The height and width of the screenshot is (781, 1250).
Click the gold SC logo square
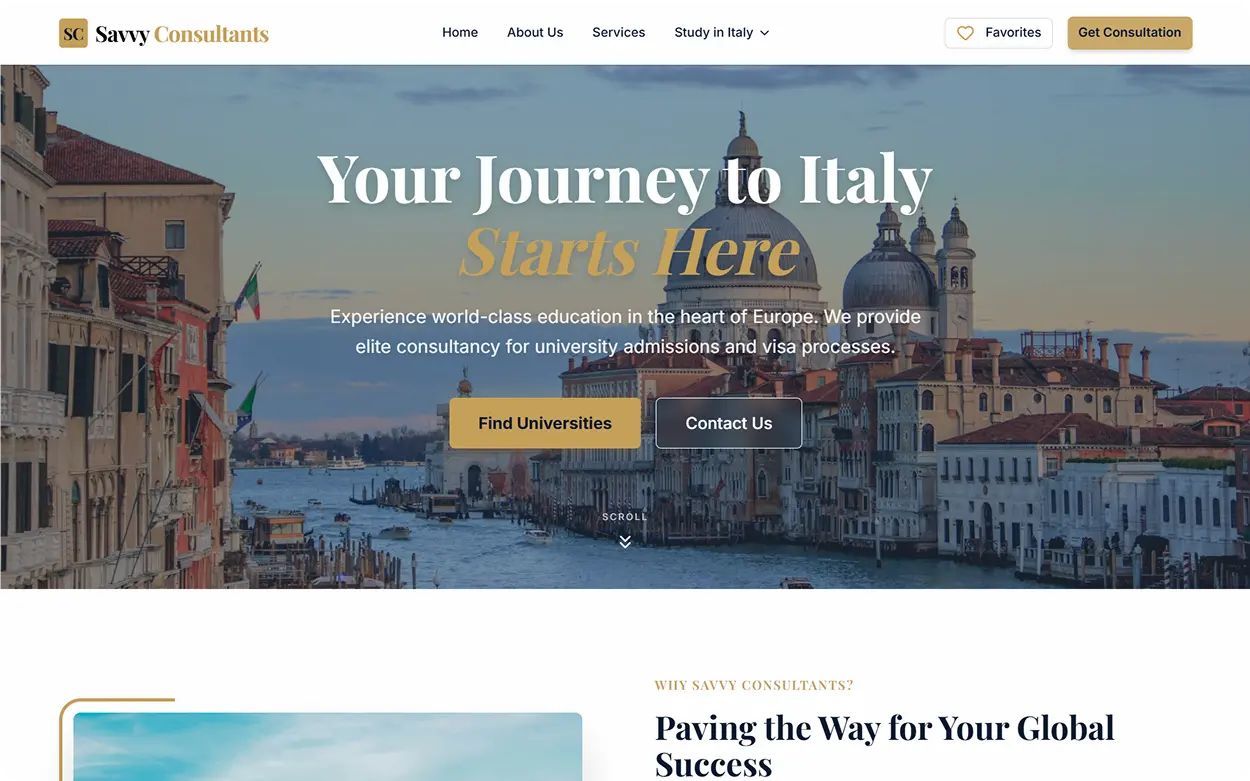coord(73,33)
